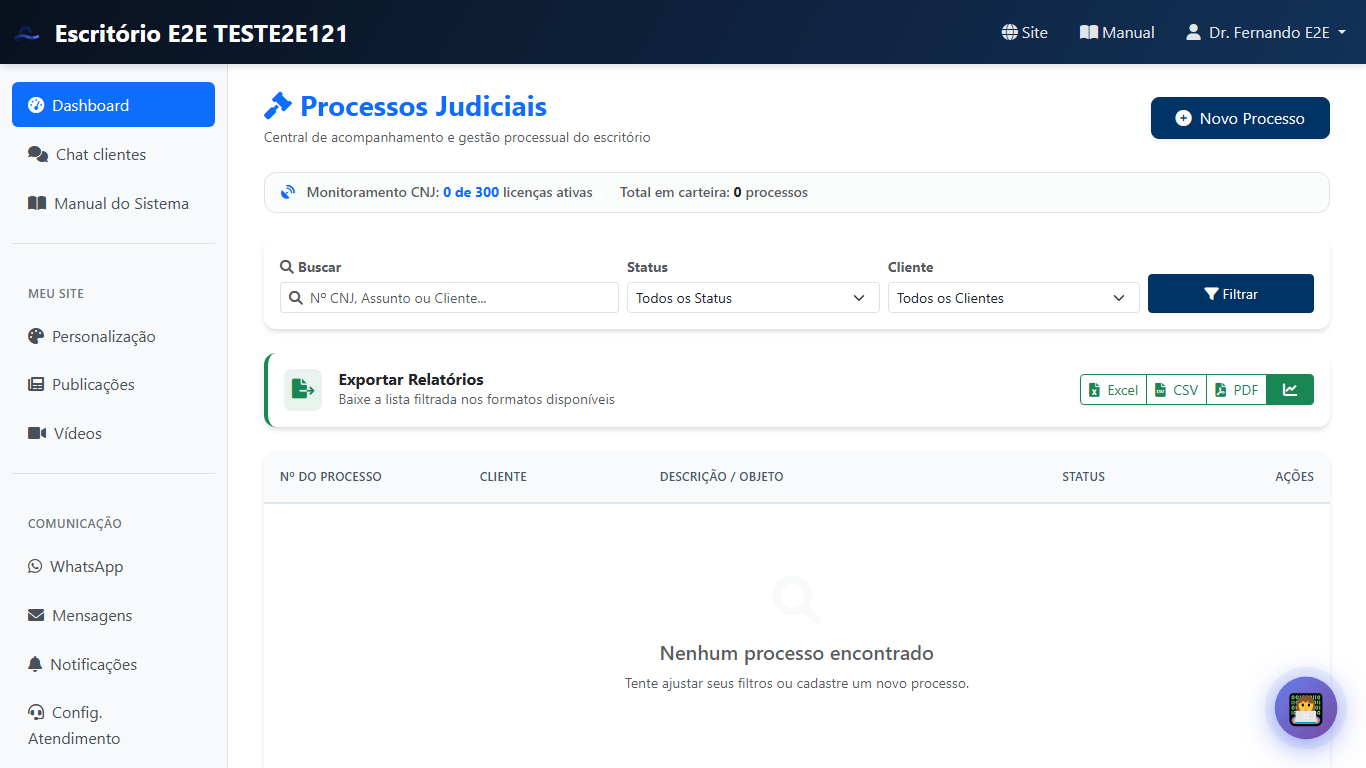Screen dimensions: 1366x768
Task: Click the gavel icon beside Processos Judiciais
Action: tap(278, 106)
